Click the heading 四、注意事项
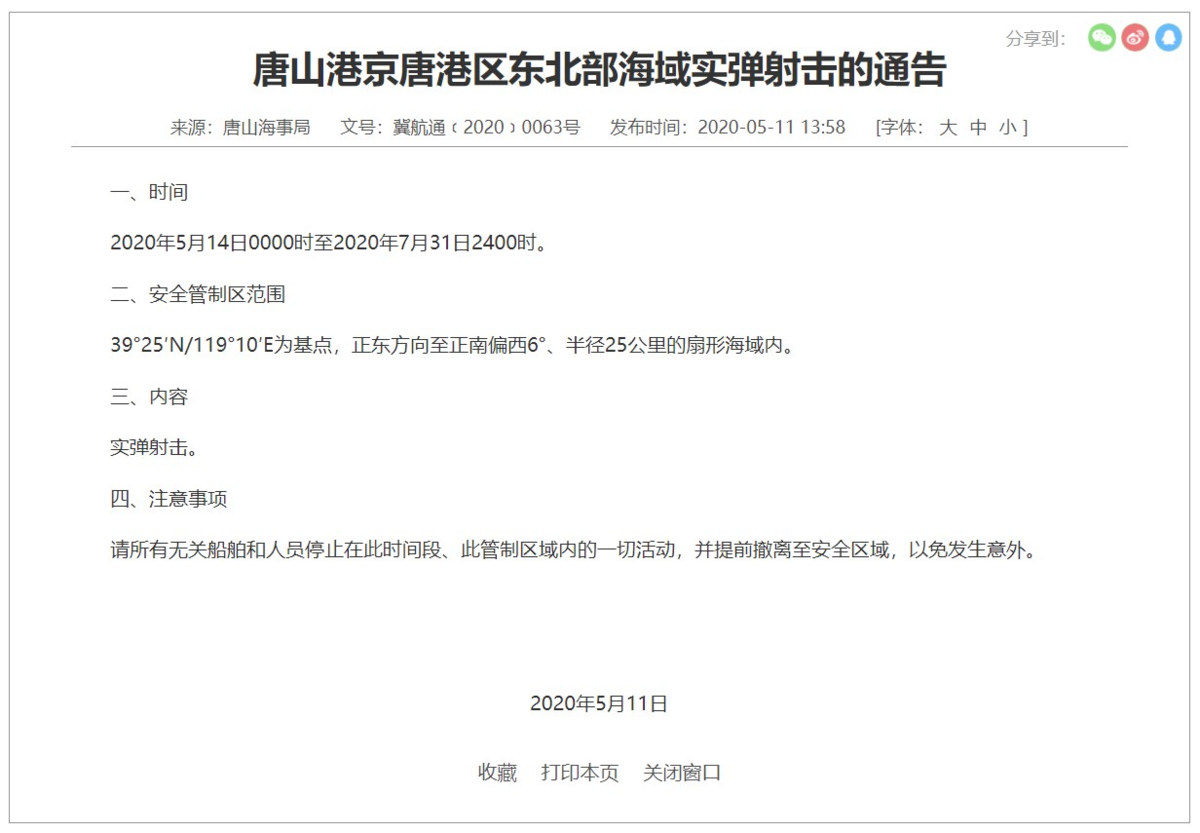This screenshot has width=1200, height=833. click(169, 499)
